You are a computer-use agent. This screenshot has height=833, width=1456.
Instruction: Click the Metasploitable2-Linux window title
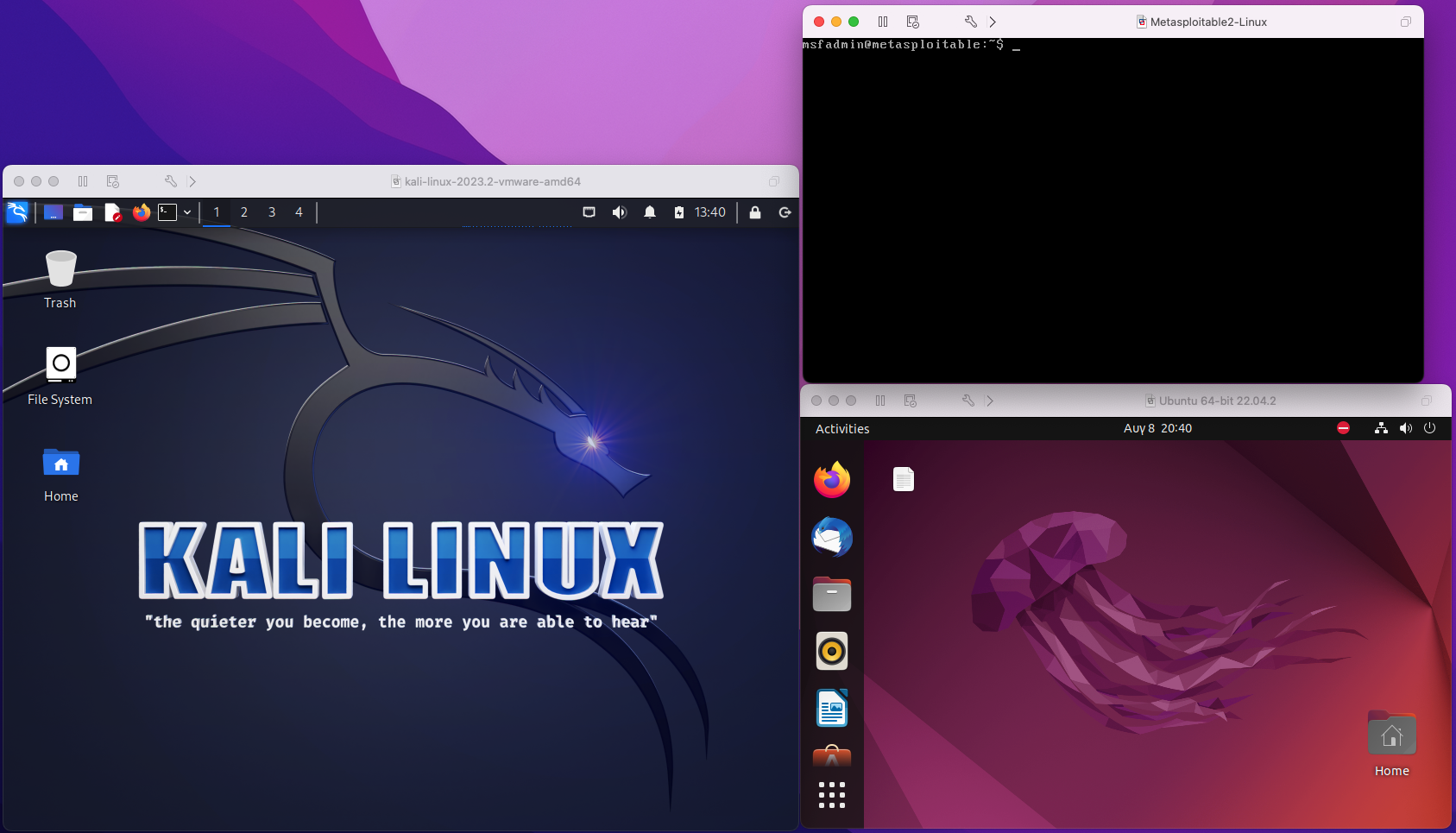(1208, 22)
